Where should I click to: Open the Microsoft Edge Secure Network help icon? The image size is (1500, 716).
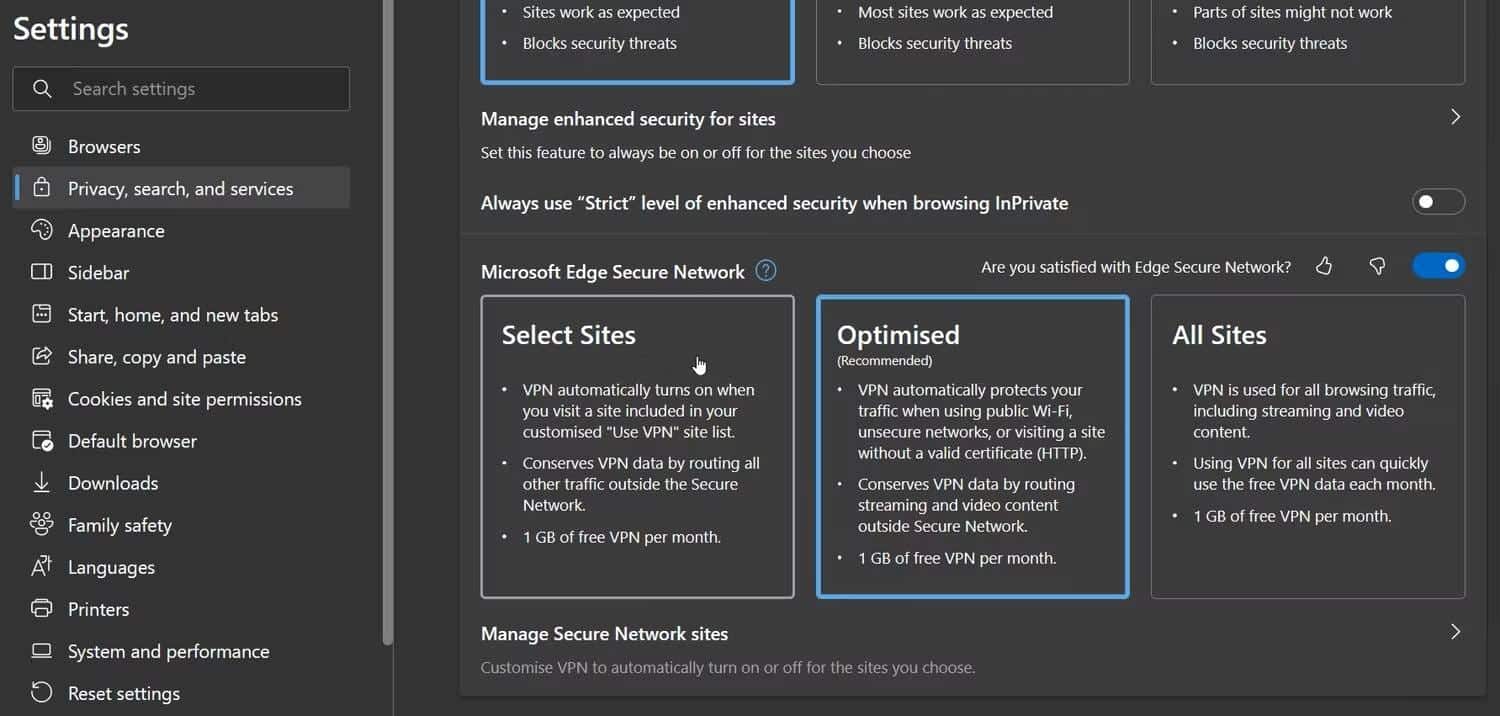pos(765,270)
